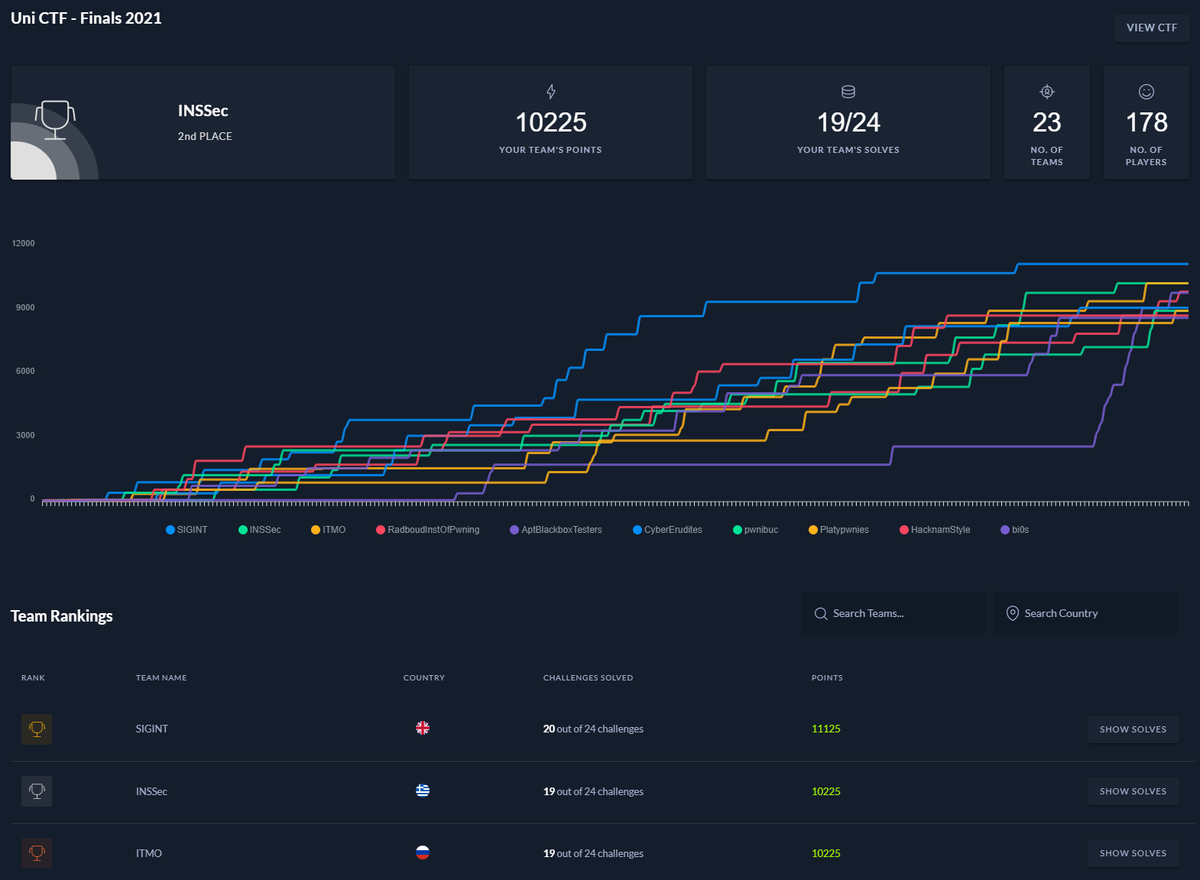Click the TEAM NAME column header

point(161,678)
